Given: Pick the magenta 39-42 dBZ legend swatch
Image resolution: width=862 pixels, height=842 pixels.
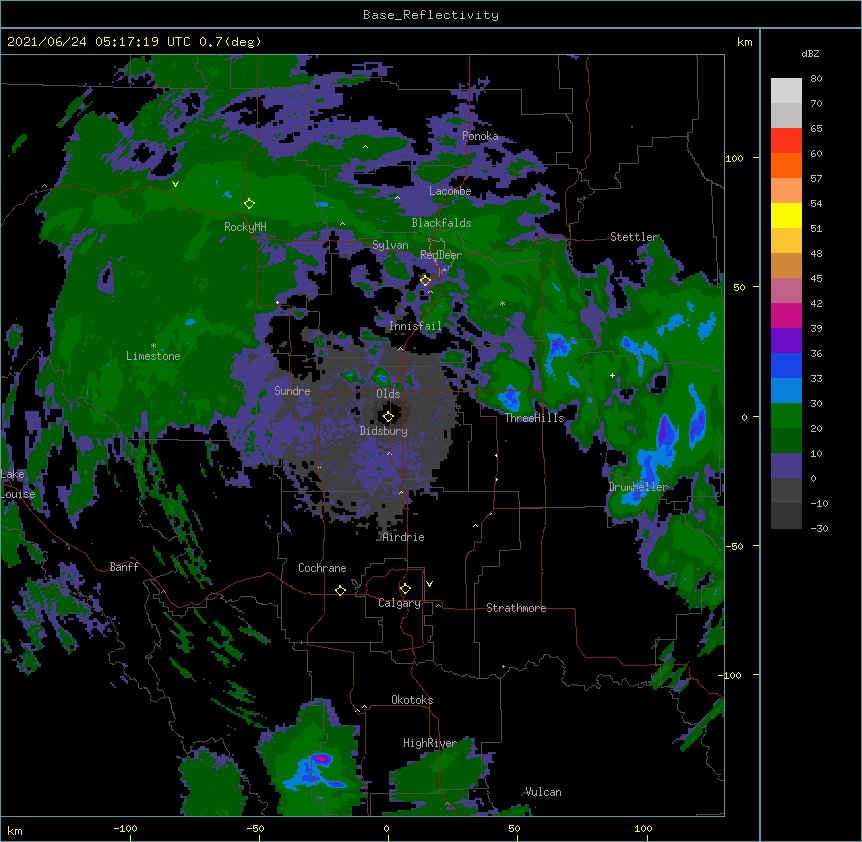Looking at the screenshot, I should pyautogui.click(x=786, y=315).
